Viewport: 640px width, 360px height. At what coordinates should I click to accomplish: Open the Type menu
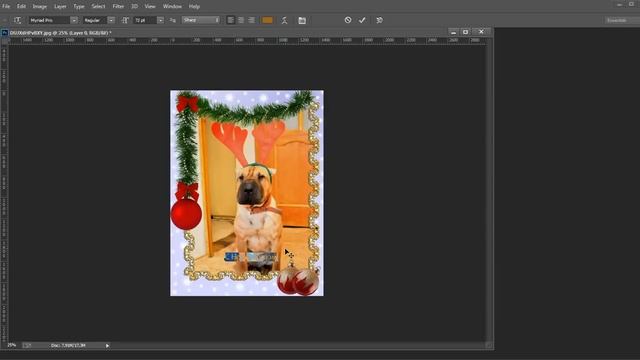79,7
